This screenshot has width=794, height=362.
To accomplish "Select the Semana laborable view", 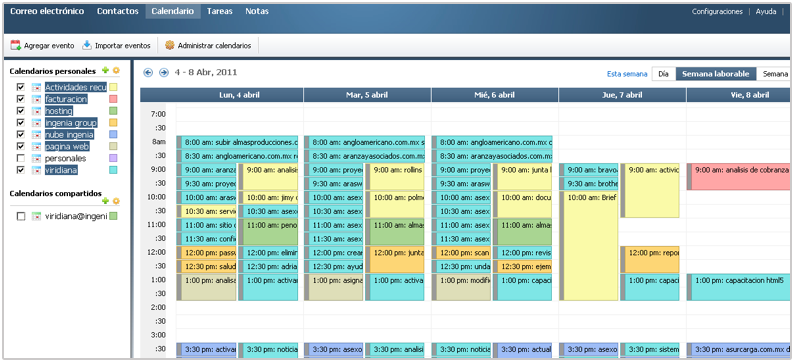I will (716, 74).
